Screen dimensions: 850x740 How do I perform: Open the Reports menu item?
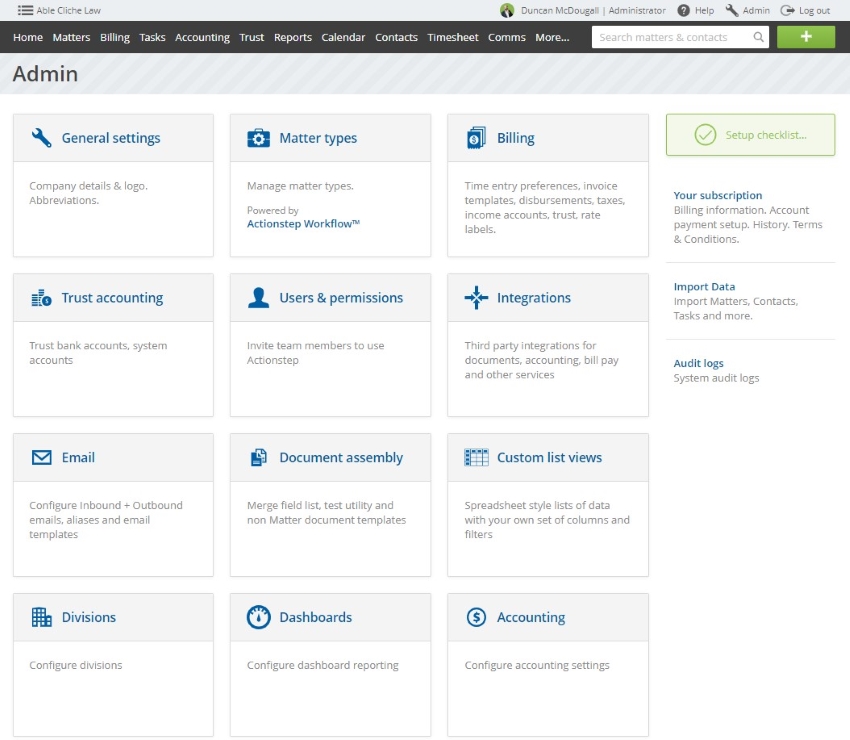pos(293,37)
